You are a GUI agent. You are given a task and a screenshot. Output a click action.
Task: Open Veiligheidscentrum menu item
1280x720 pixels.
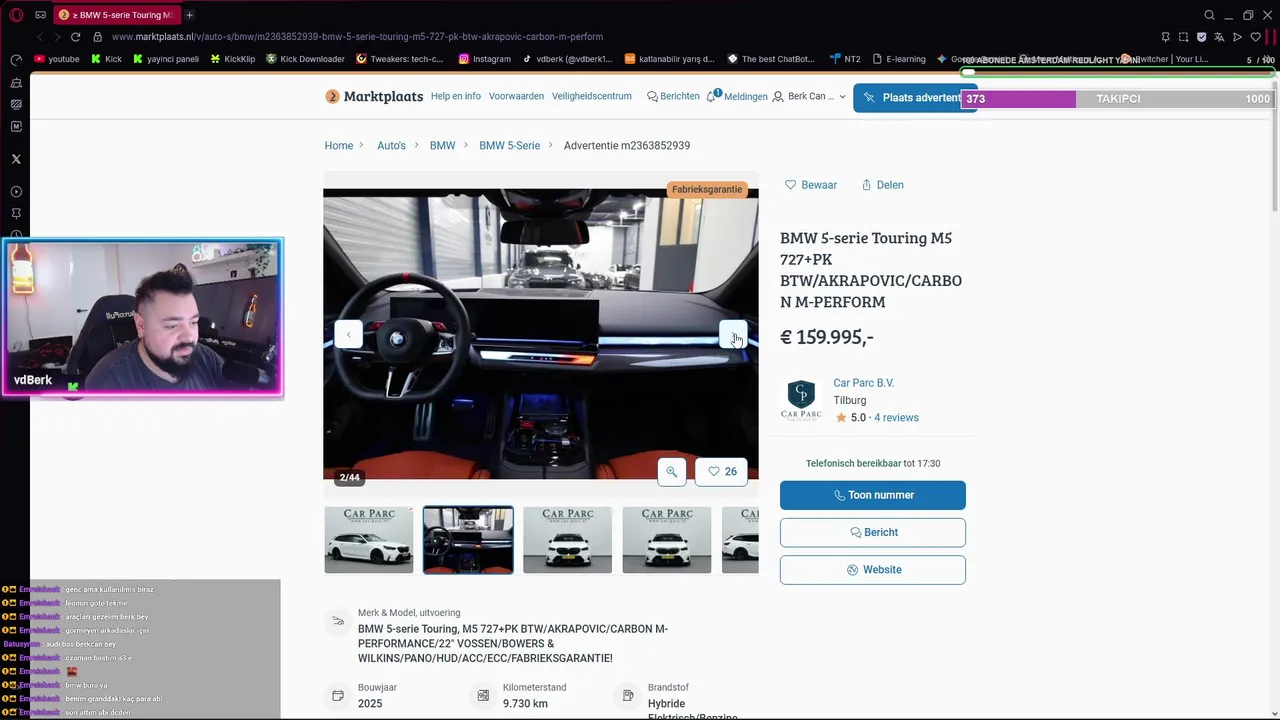[x=592, y=96]
